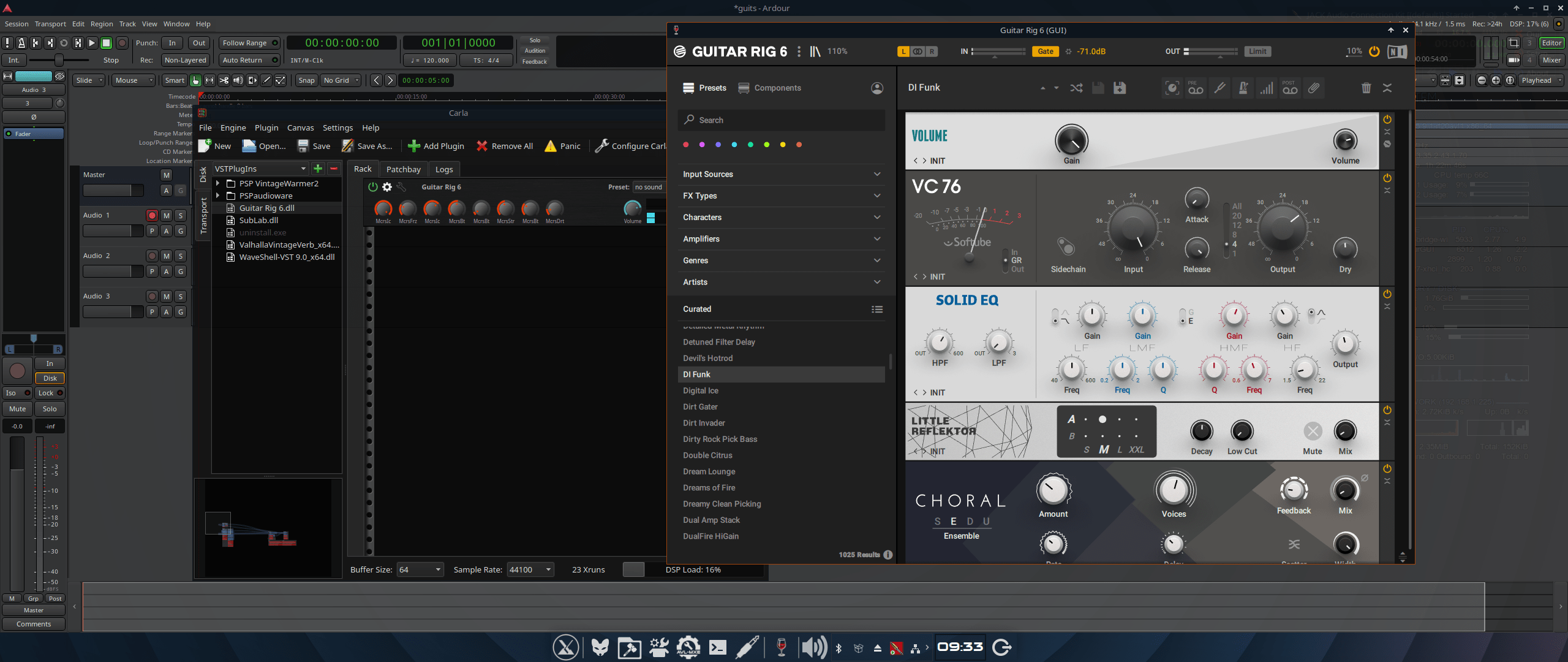Click Remove All in Carla

point(505,146)
